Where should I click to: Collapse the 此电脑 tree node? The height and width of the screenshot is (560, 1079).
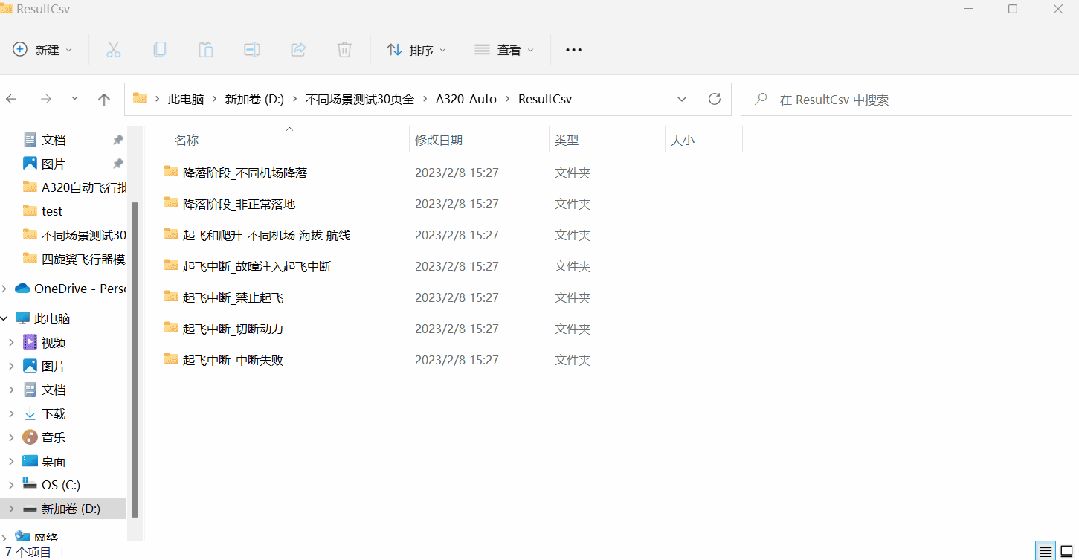pyautogui.click(x=5, y=319)
